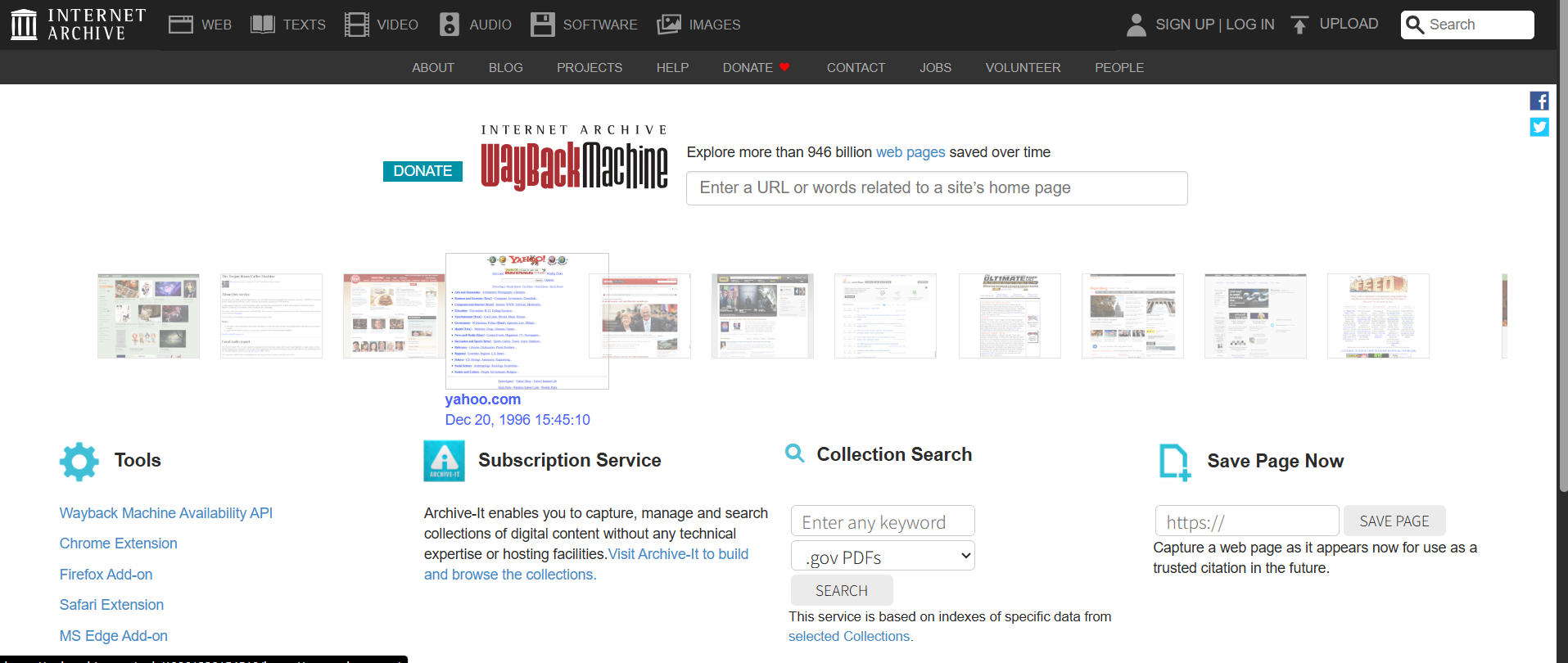
Task: Click the Save Page Now heading
Action: coord(1275,461)
